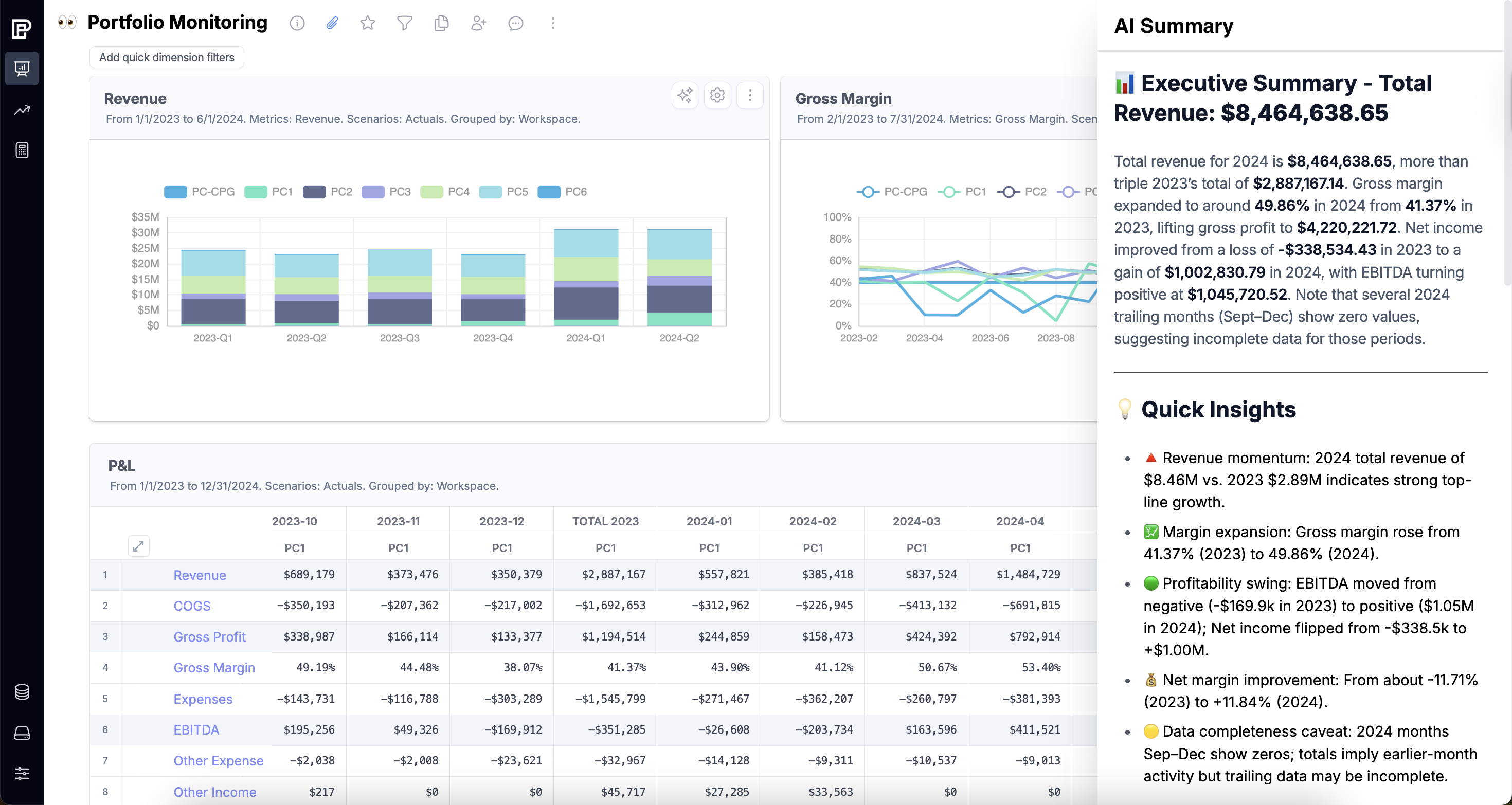1512x805 pixels.
Task: Open the calculator sidebar section
Action: (22, 150)
